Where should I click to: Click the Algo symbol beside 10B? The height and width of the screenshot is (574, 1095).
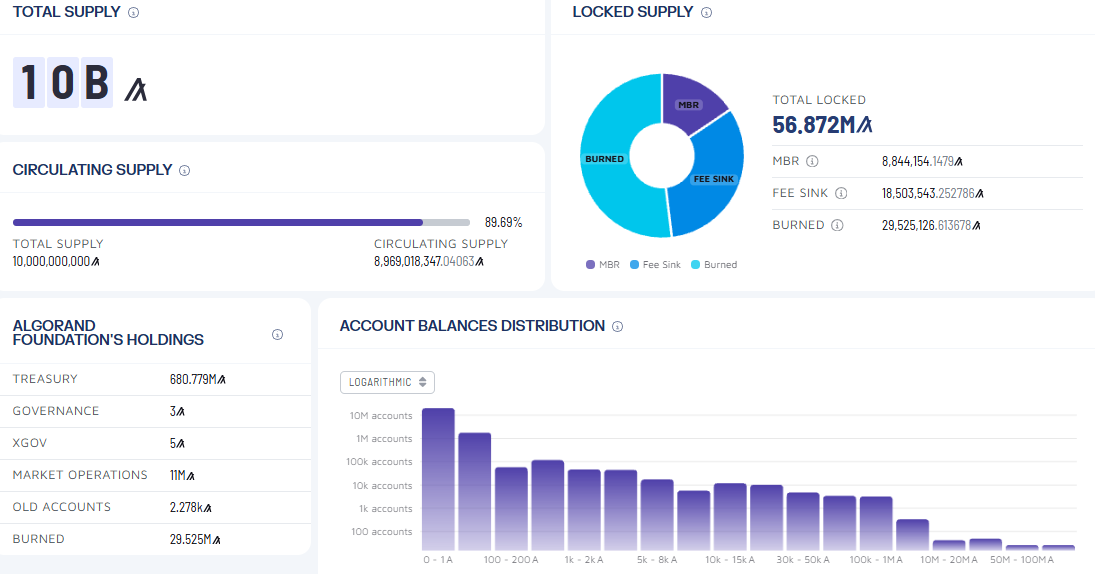pyautogui.click(x=135, y=89)
